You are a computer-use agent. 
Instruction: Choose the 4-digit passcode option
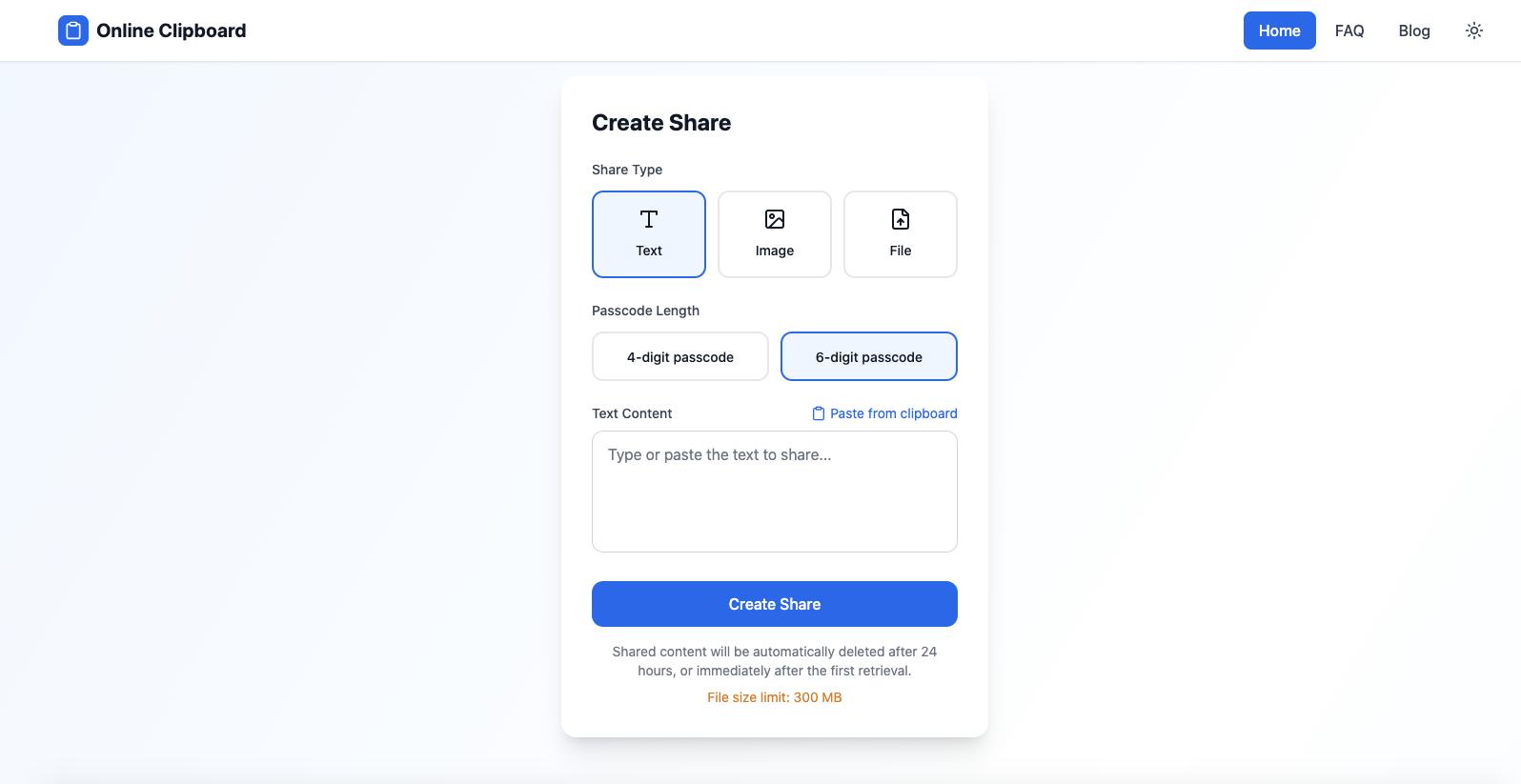click(679, 356)
